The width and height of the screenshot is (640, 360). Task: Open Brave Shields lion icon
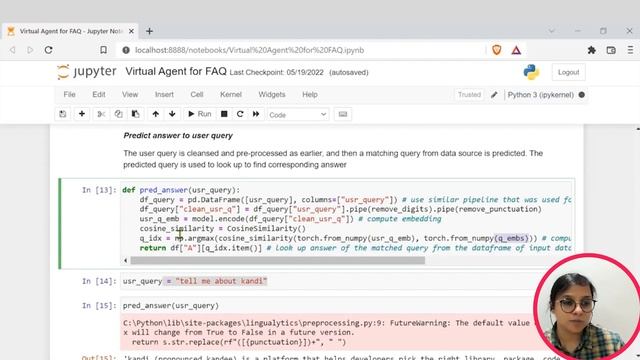pos(497,50)
